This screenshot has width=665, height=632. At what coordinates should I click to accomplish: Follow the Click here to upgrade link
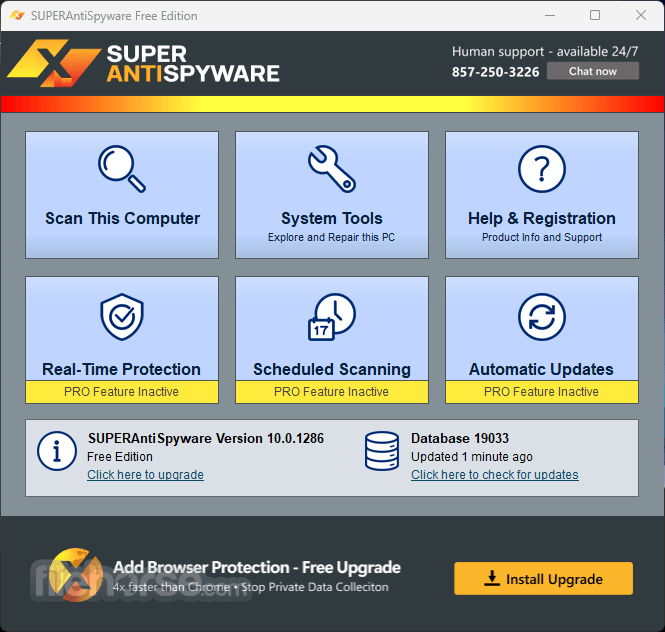point(145,475)
